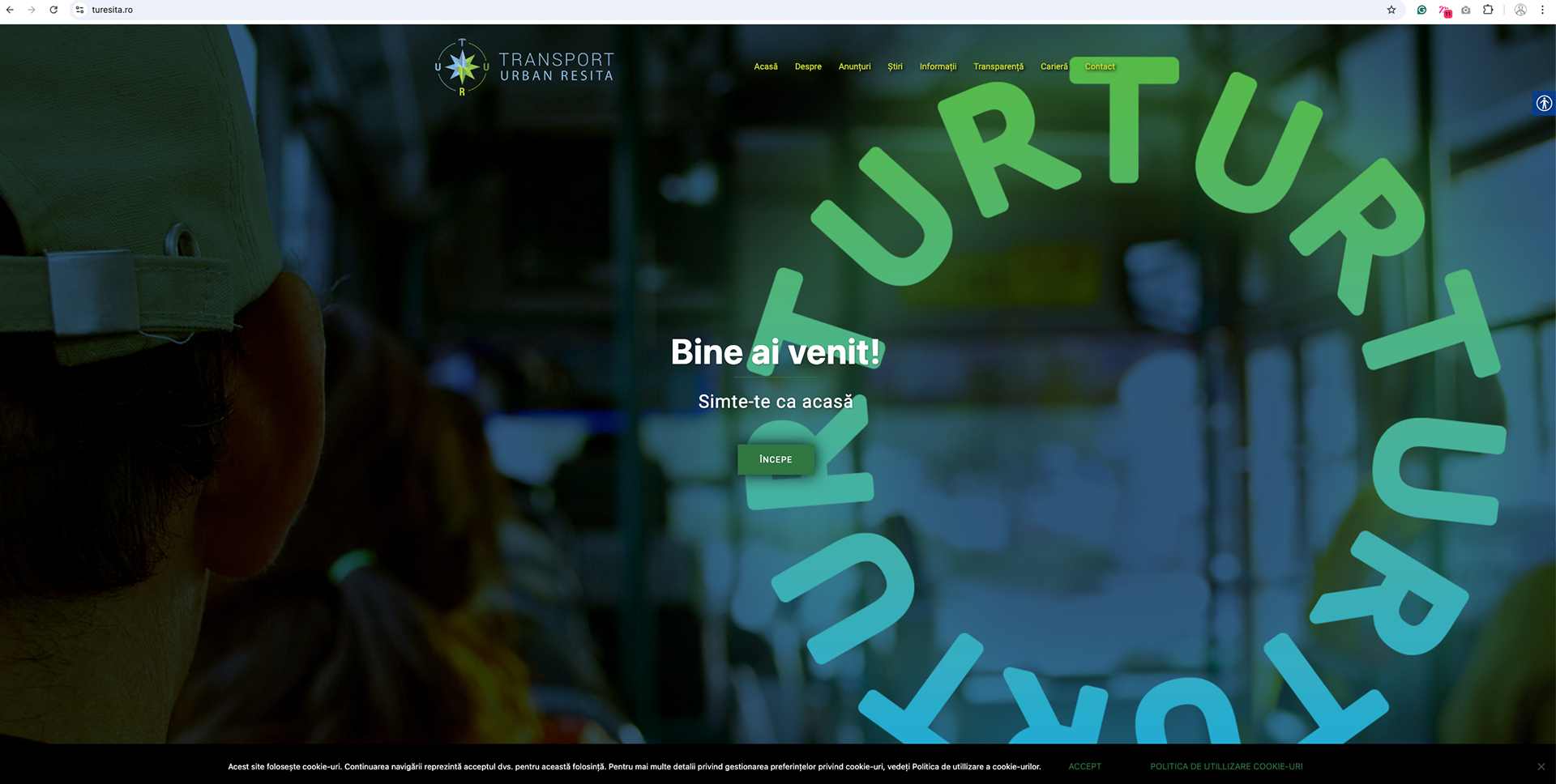Click the Transport Urban Resita logo

point(524,66)
